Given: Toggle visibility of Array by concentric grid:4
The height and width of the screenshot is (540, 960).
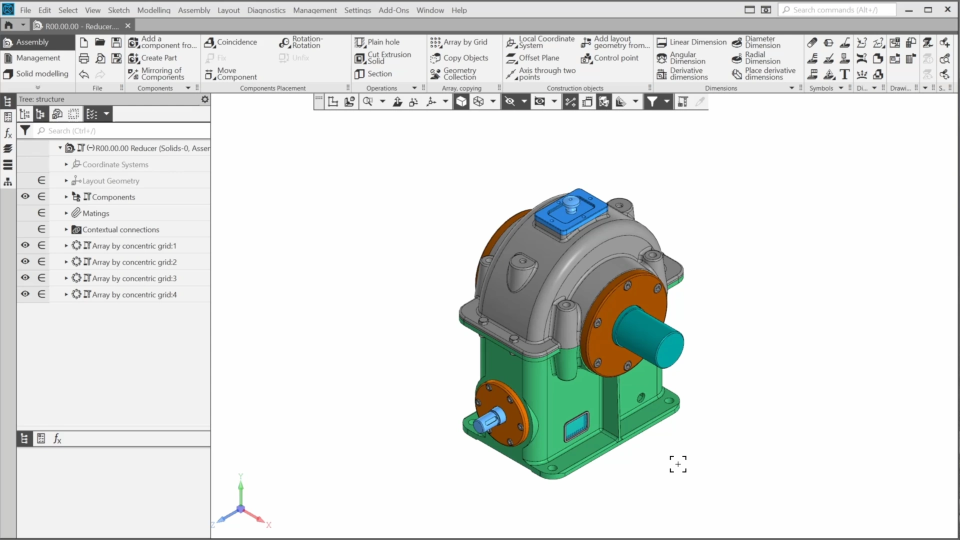Looking at the screenshot, I should pyautogui.click(x=25, y=294).
